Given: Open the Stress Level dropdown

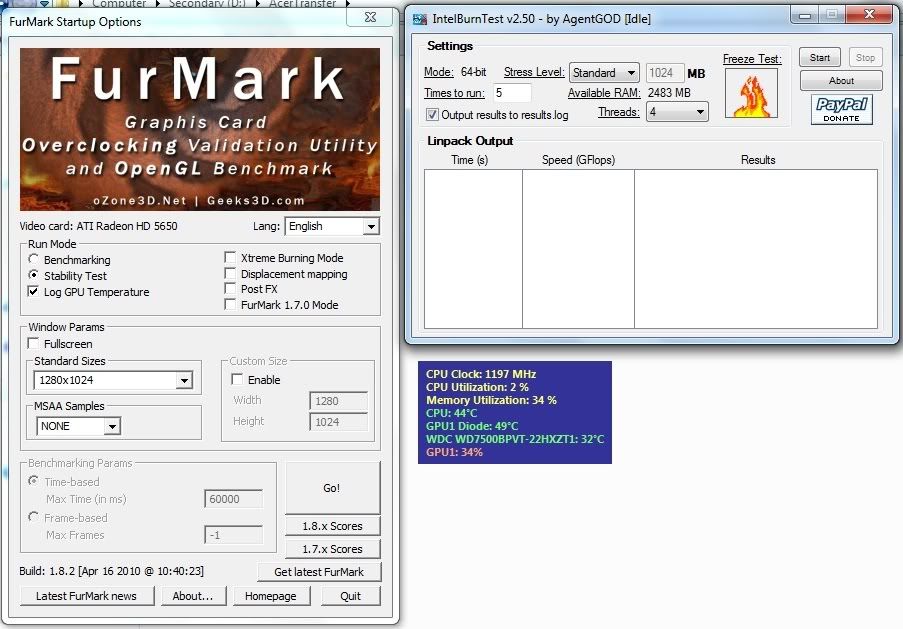Looking at the screenshot, I should [x=631, y=73].
